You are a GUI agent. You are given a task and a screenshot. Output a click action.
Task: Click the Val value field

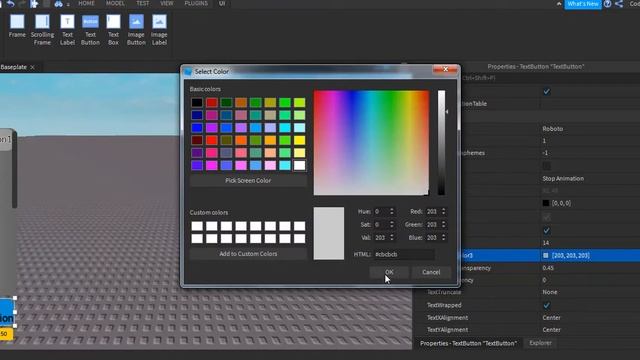[x=381, y=238]
